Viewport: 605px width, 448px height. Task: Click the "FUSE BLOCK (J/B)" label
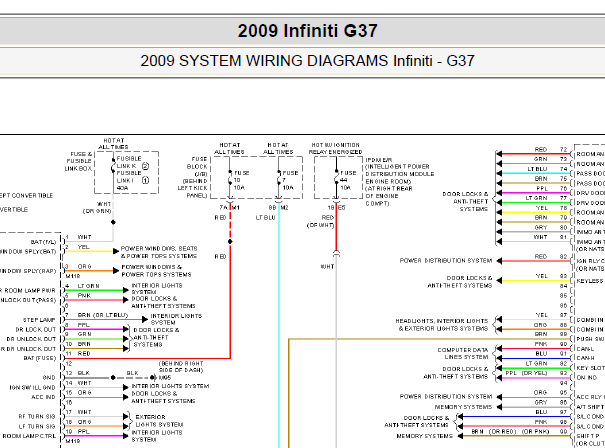[x=198, y=166]
